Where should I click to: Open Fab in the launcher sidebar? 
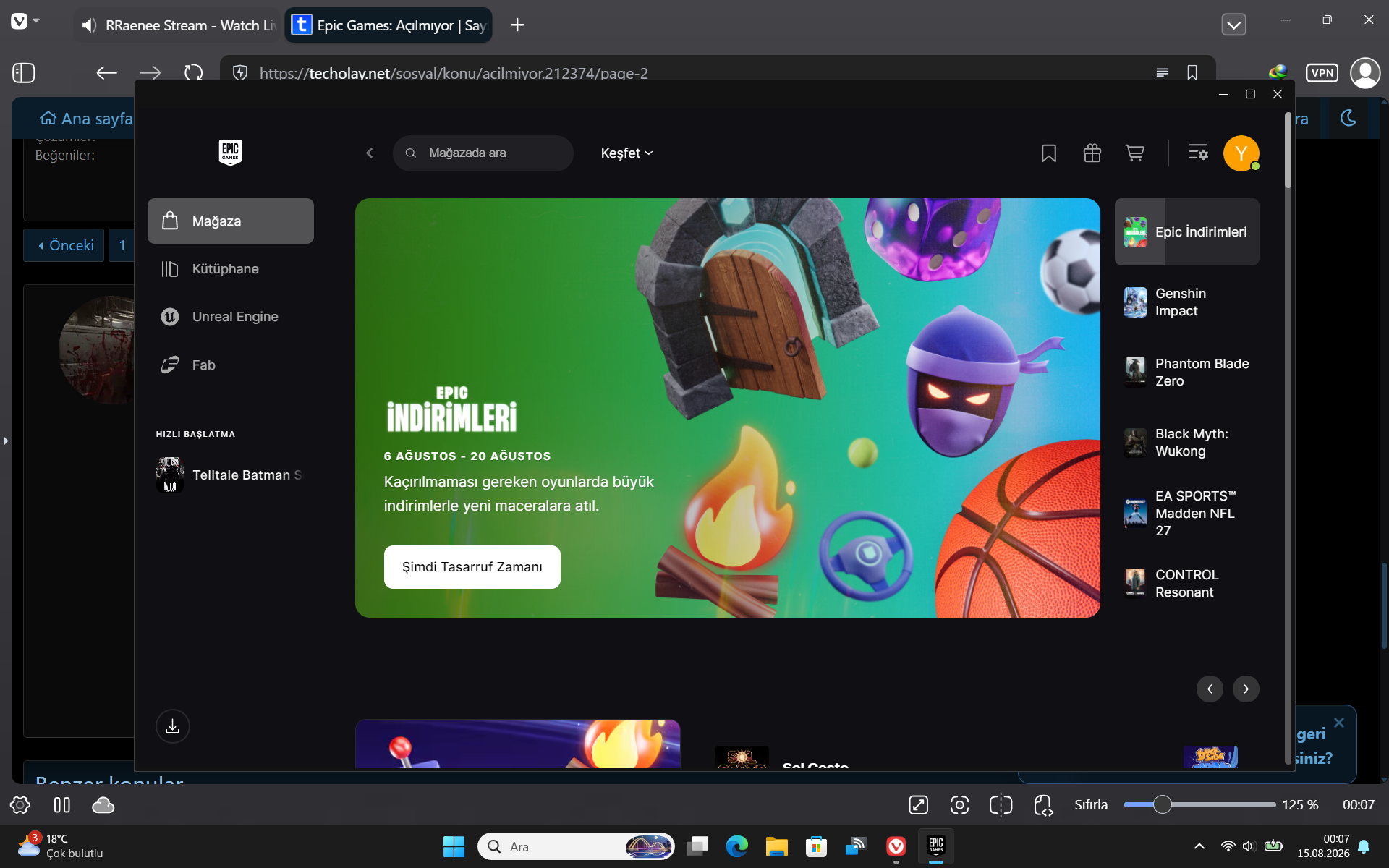click(231, 365)
